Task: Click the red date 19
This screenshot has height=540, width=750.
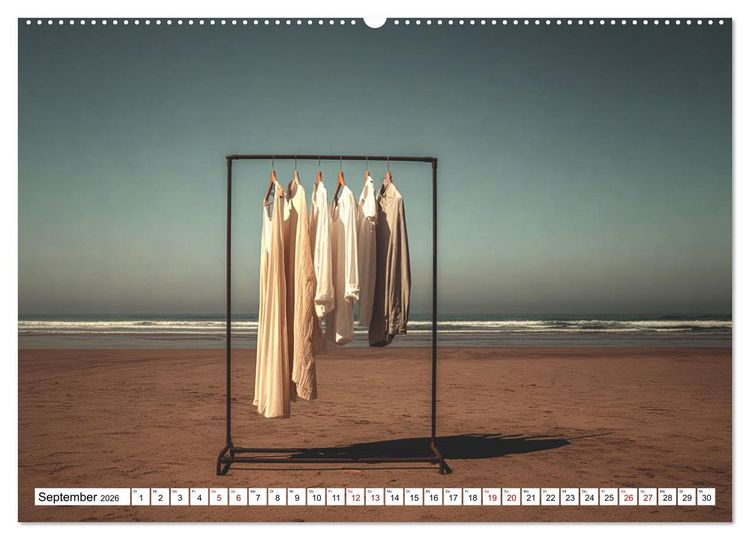Action: [492, 497]
